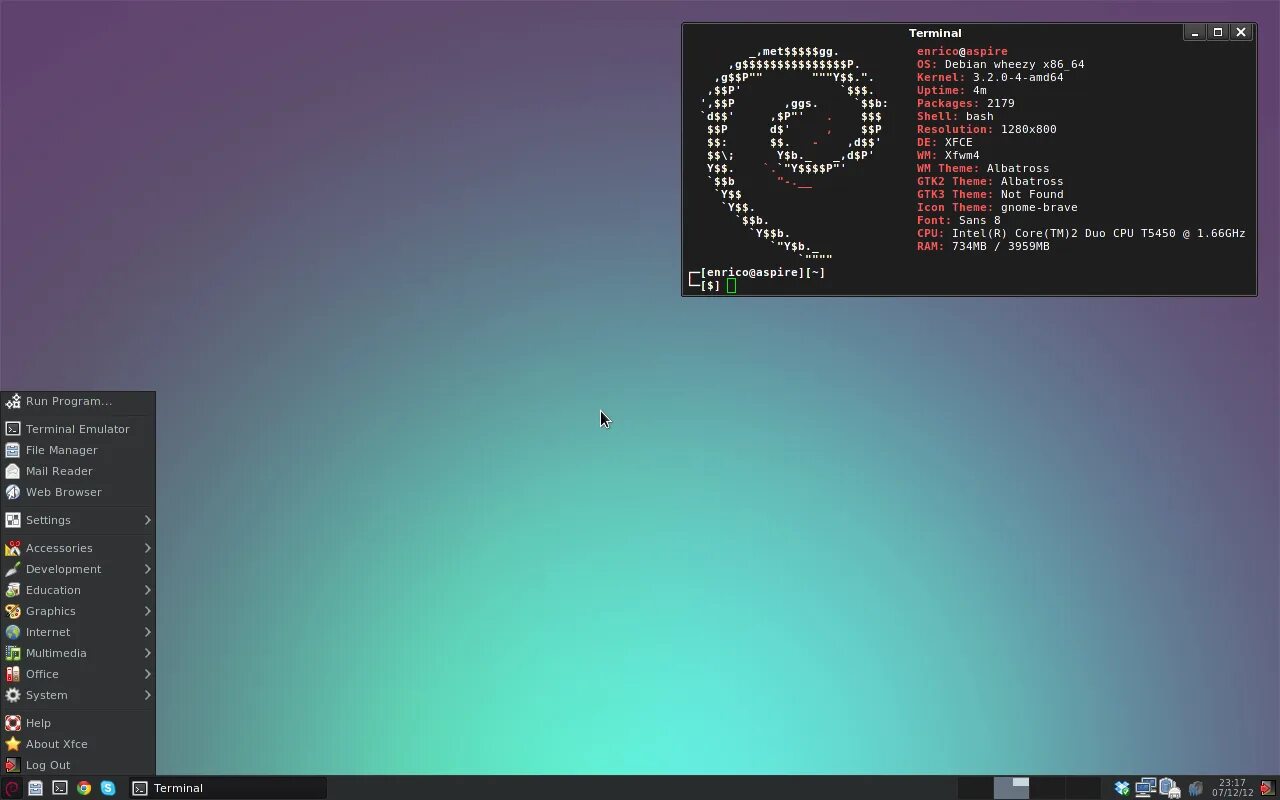
Task: Switch to the fourth workspace in pager
Action: click(x=1083, y=788)
